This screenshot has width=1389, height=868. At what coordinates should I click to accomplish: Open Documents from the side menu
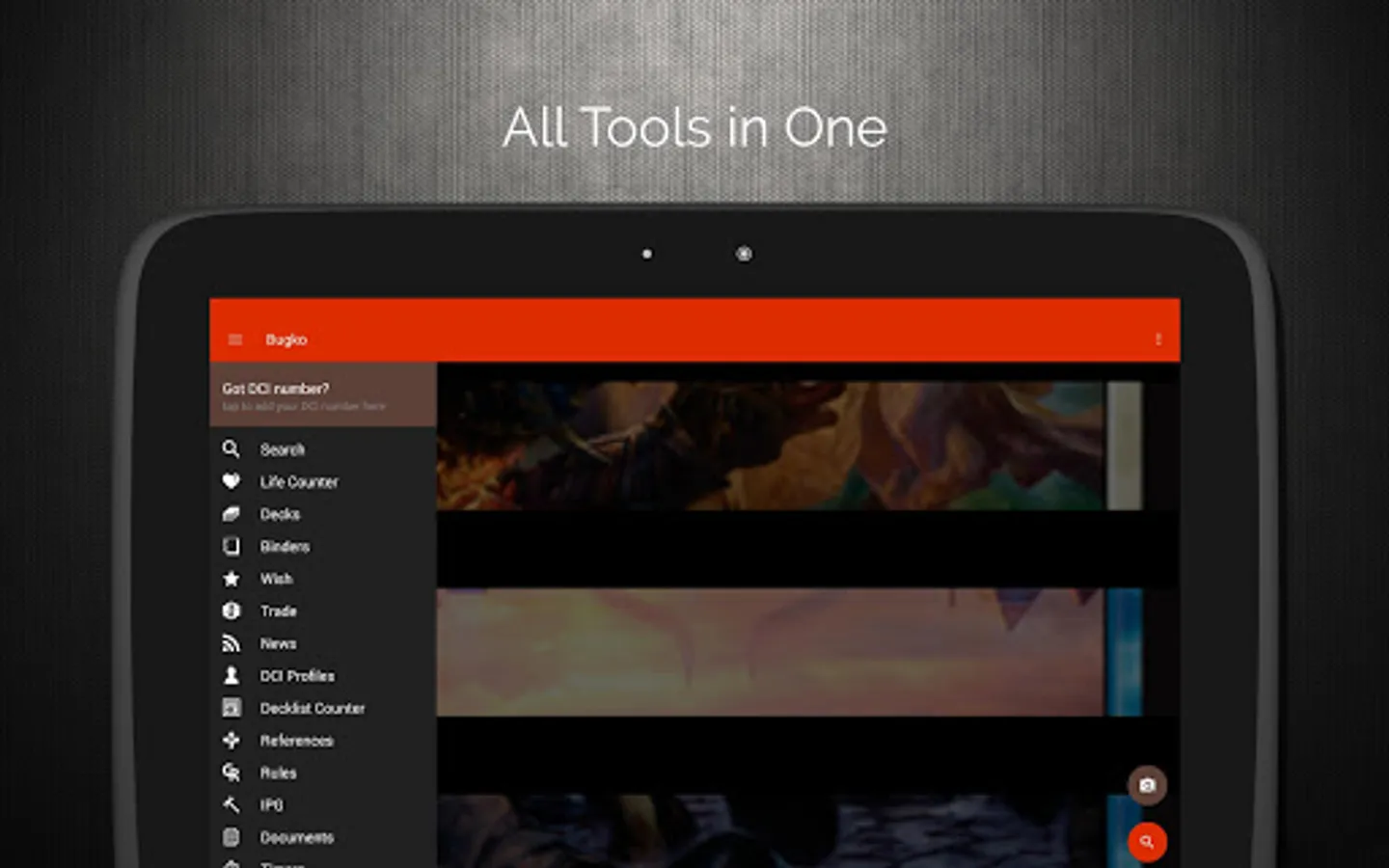click(322, 837)
